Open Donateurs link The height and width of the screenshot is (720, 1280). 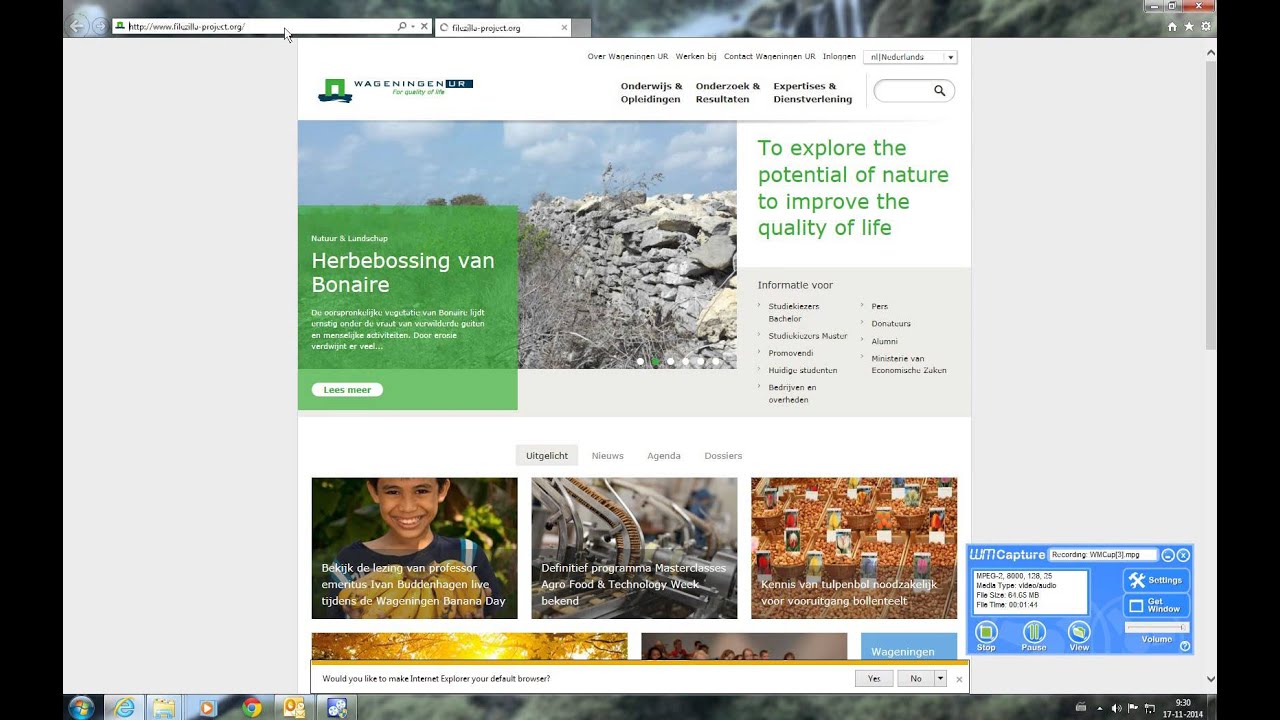891,324
